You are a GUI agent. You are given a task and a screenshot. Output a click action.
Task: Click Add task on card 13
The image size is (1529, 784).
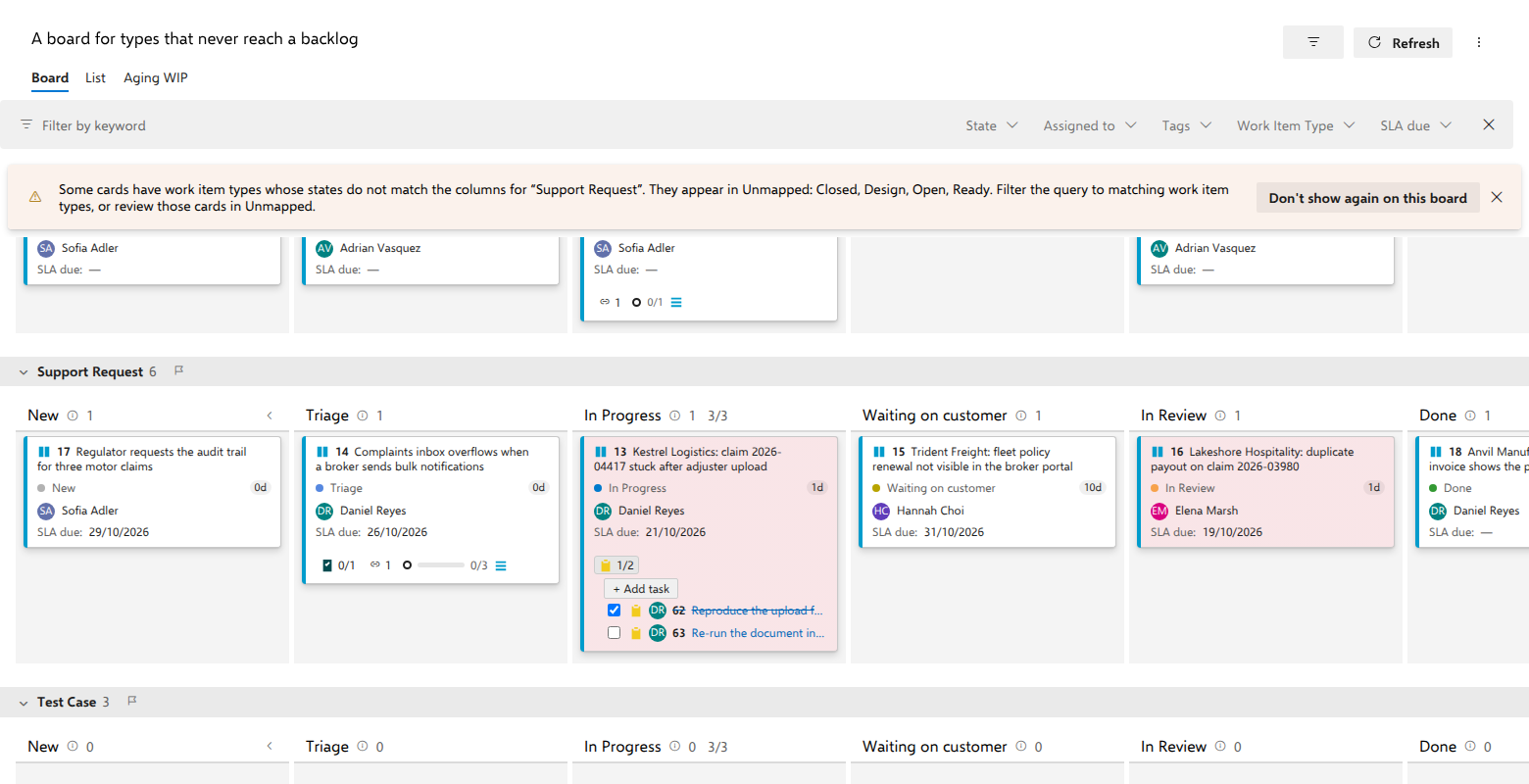click(x=641, y=589)
